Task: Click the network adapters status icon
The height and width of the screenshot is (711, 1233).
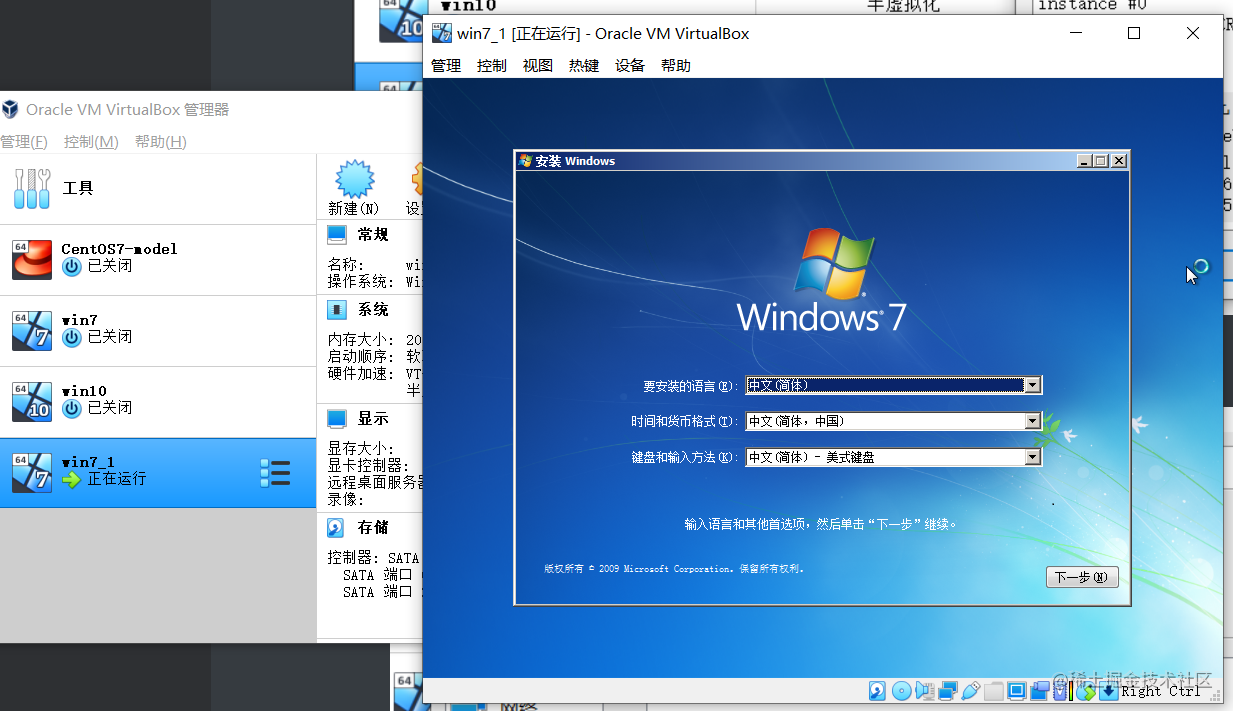Action: (x=949, y=690)
